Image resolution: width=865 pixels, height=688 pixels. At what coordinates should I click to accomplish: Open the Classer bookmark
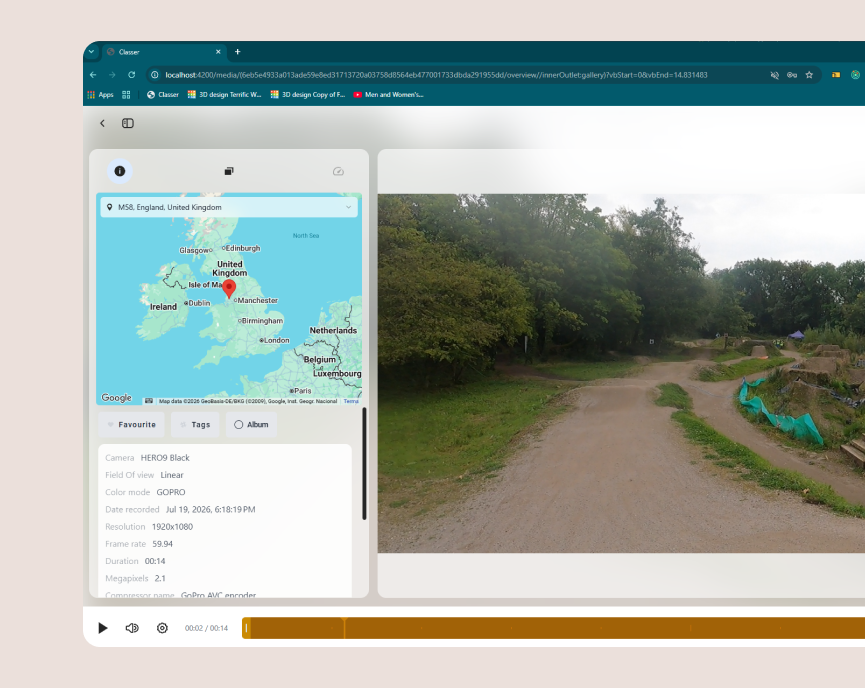[163, 94]
